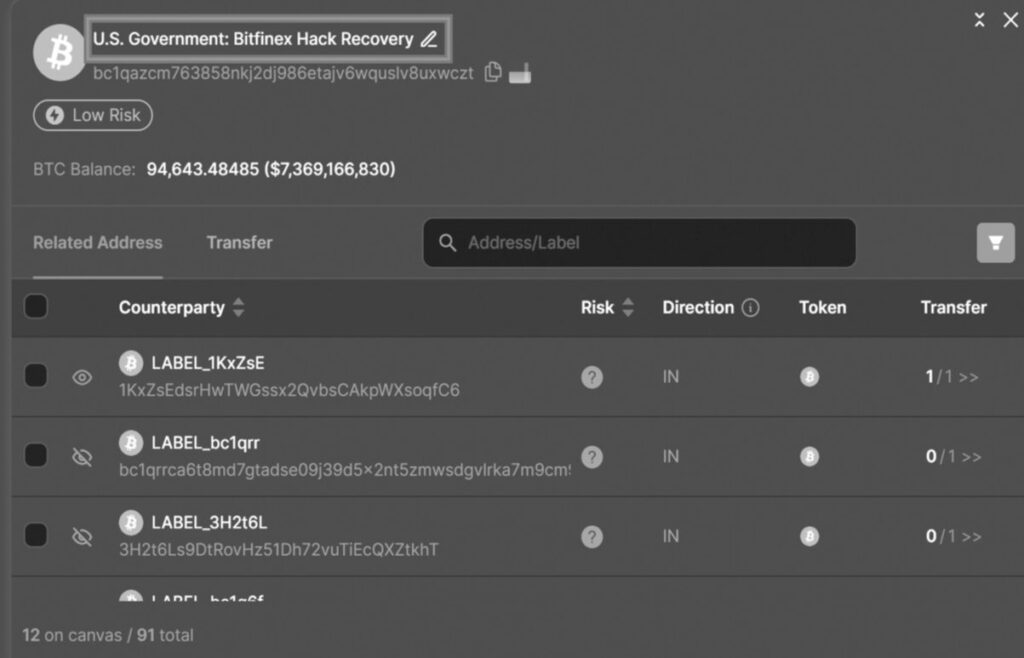1024x658 pixels.
Task: Select the LABEL_bc1qrr row checkbox
Action: (36, 455)
